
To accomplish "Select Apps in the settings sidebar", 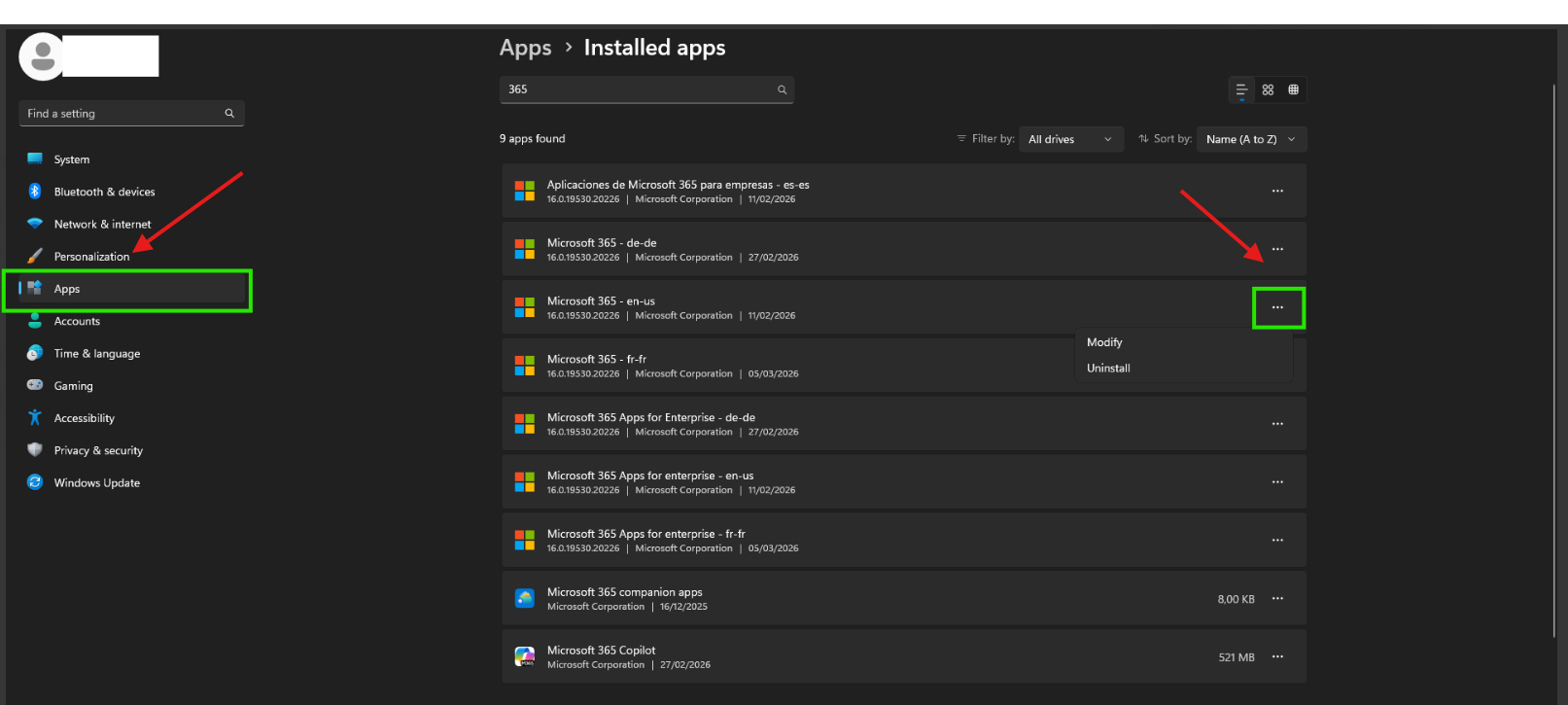I will pyautogui.click(x=130, y=289).
